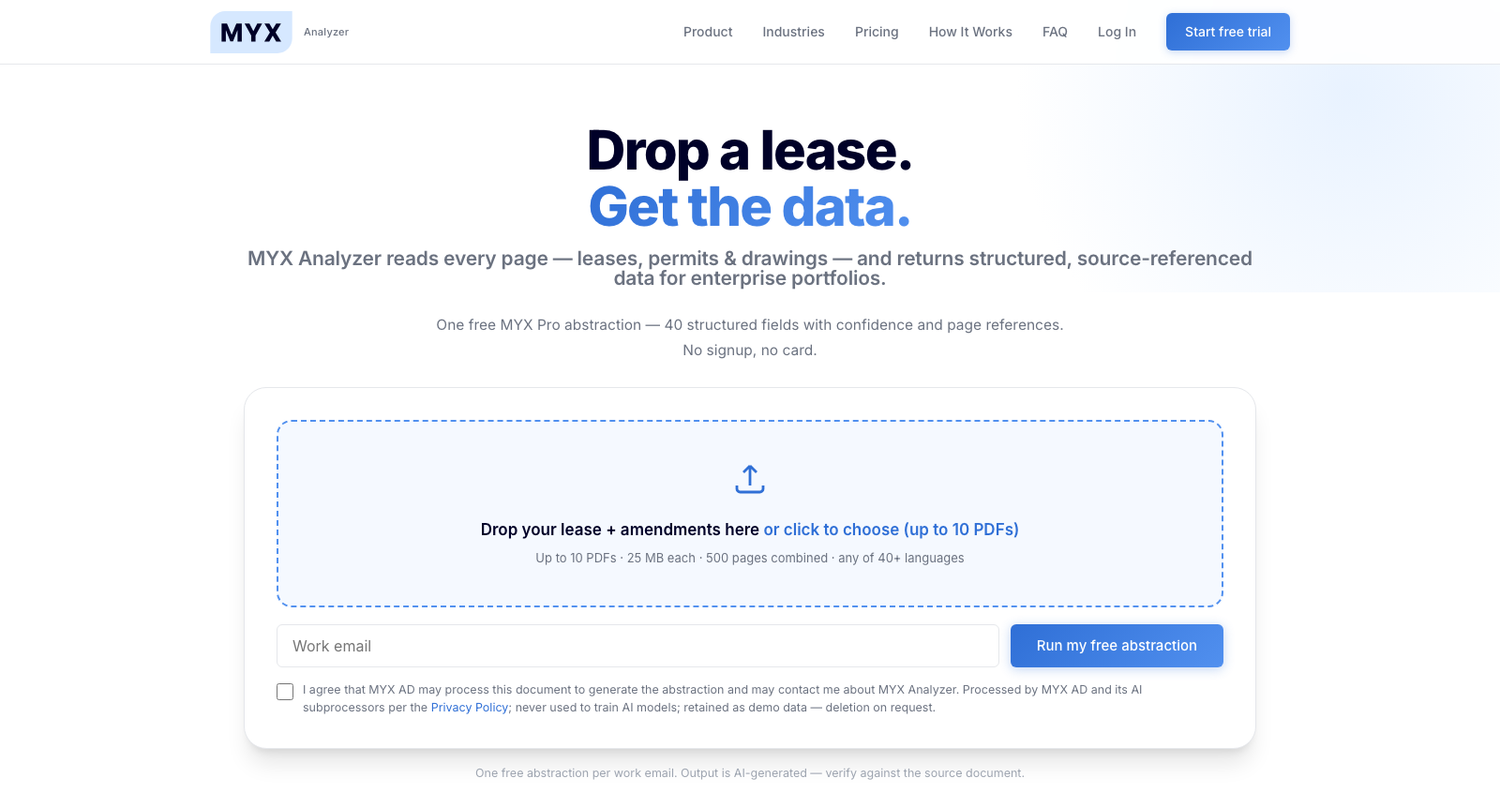
Task: Click 'One free abstraction per work email' note
Action: tap(750, 773)
